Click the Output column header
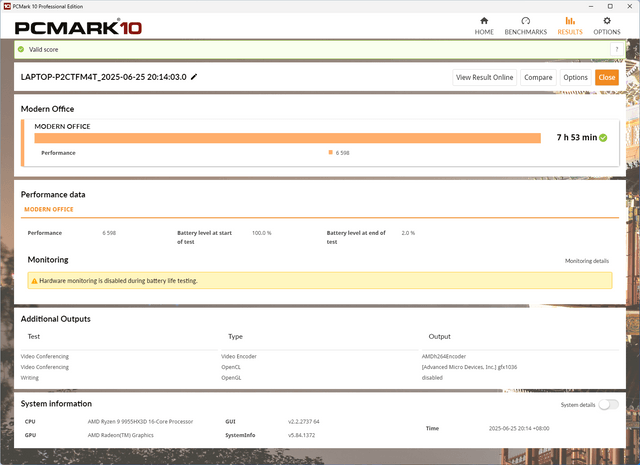The image size is (640, 465). click(x=439, y=336)
